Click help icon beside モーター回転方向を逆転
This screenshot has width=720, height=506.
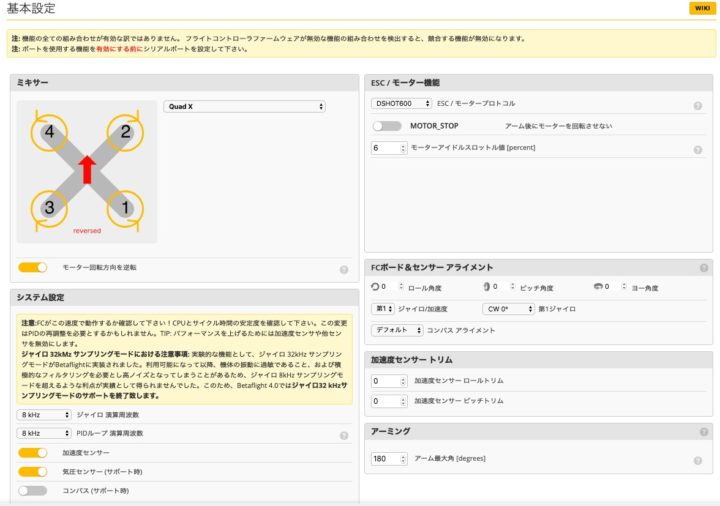point(343,269)
